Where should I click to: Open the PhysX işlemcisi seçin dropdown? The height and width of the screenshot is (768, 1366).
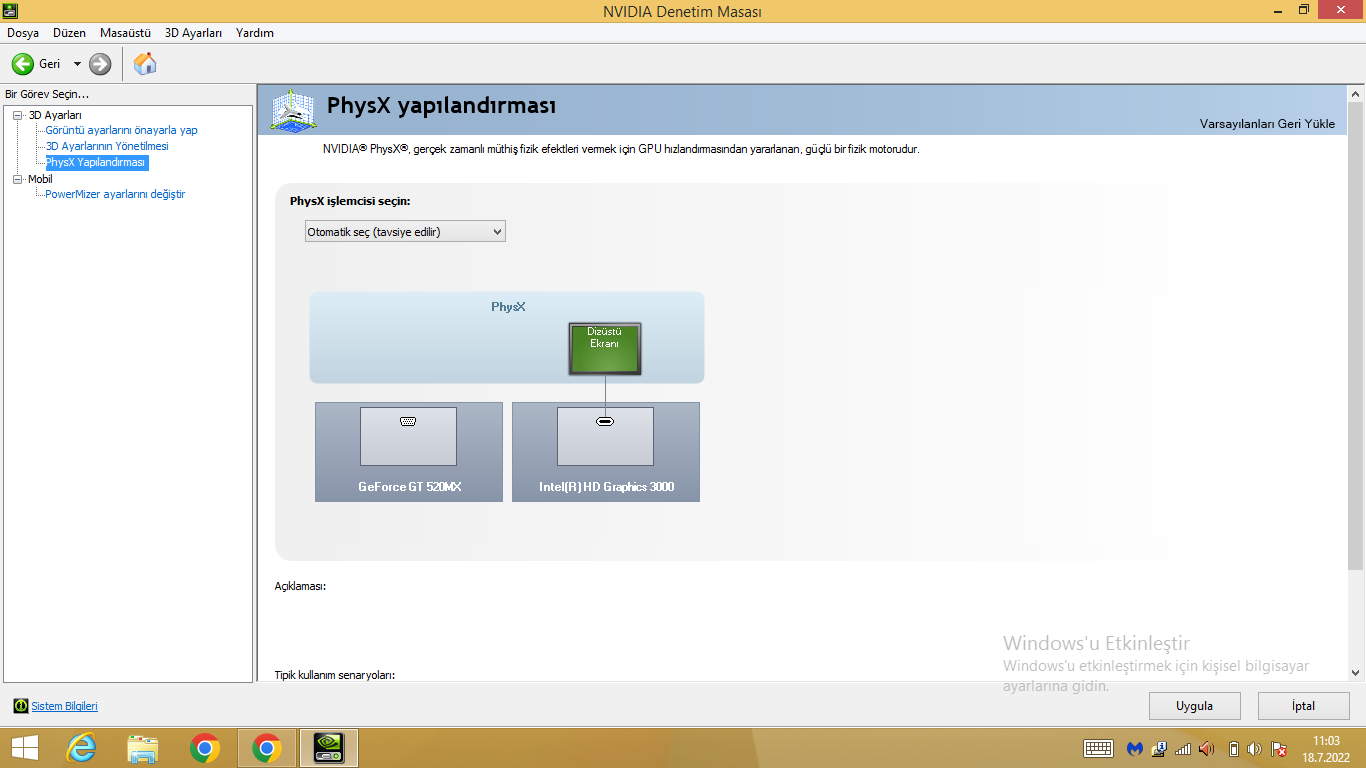pyautogui.click(x=405, y=232)
